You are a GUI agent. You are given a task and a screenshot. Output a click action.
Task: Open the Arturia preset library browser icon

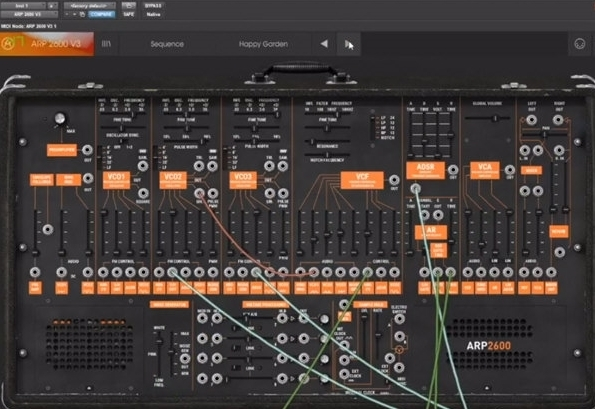point(107,44)
